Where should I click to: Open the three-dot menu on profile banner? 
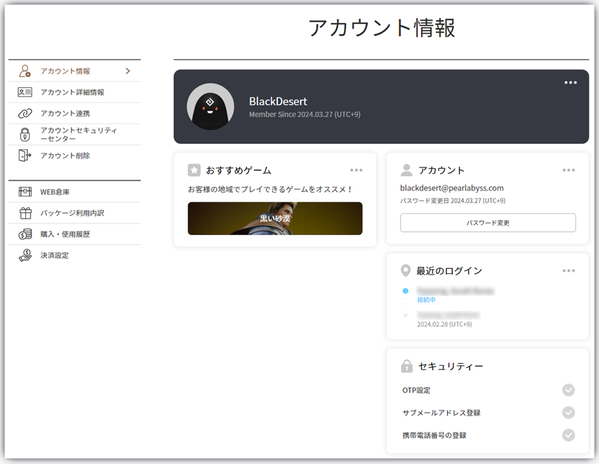[571, 82]
